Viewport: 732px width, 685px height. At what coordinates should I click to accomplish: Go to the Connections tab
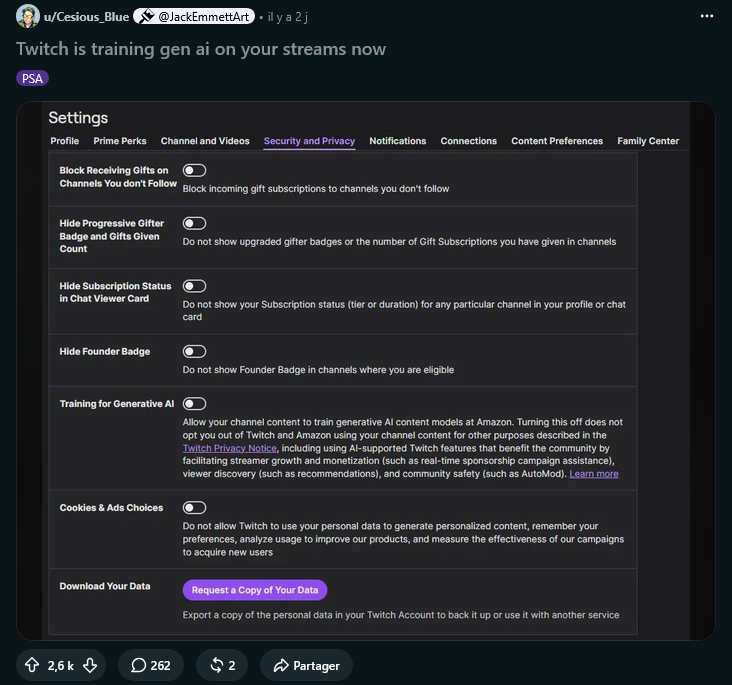468,141
